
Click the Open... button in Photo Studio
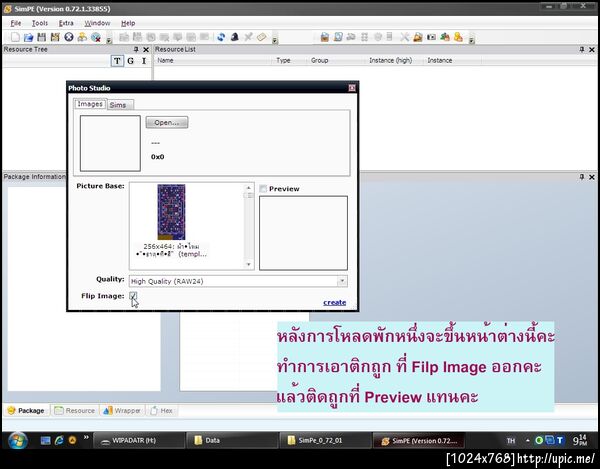pyautogui.click(x=167, y=122)
